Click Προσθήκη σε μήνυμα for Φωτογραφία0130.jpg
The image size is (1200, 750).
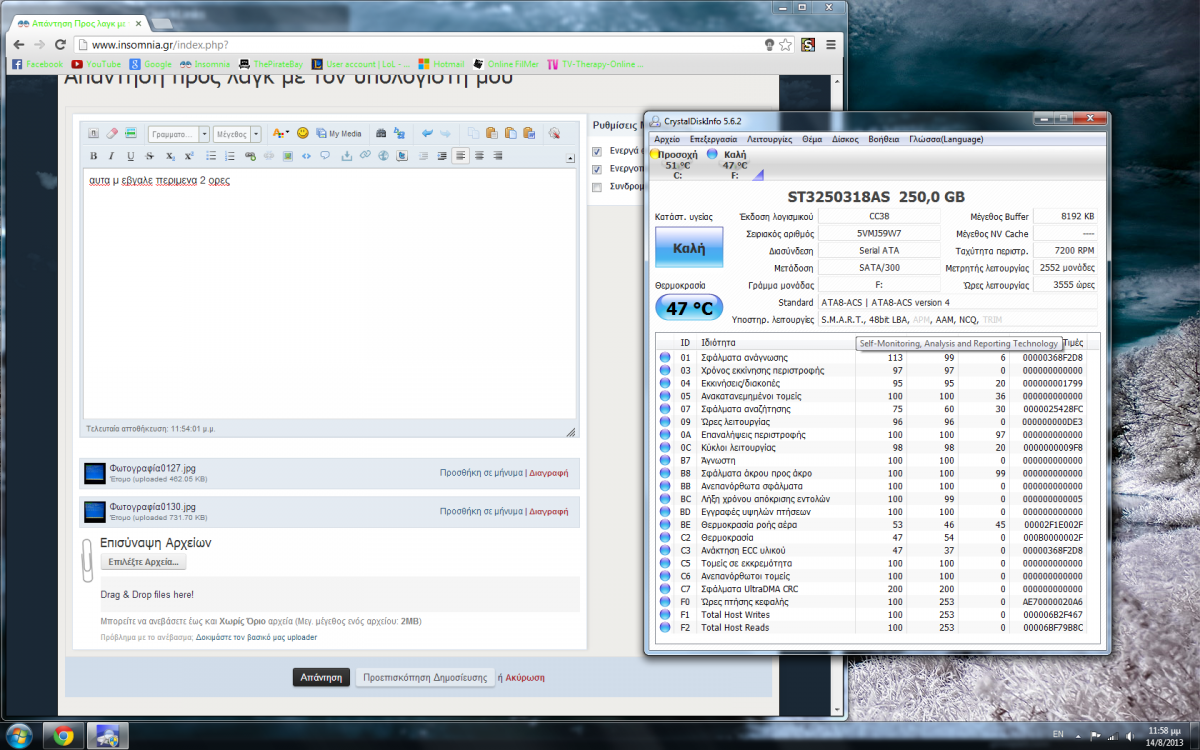click(481, 510)
